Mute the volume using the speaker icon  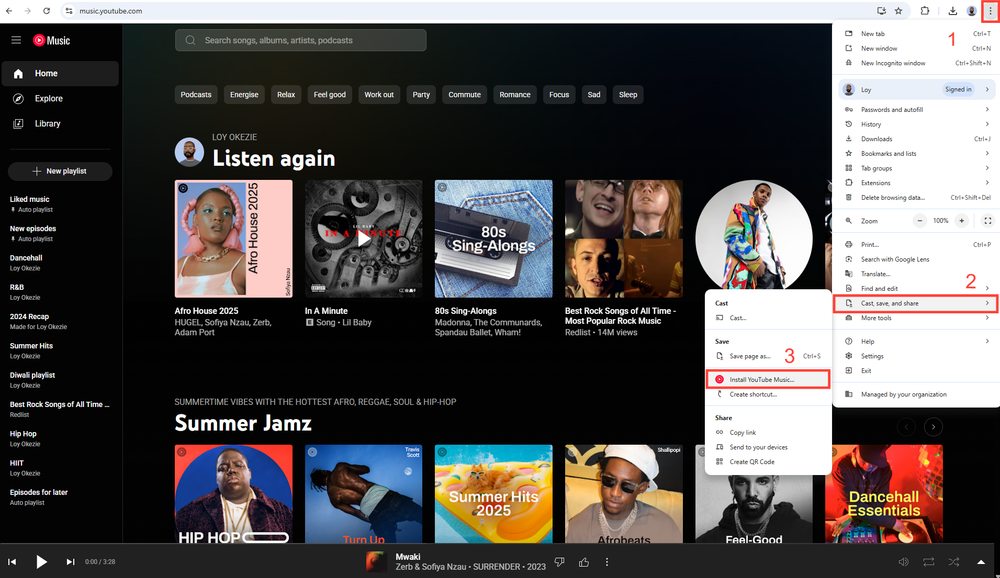click(x=903, y=562)
